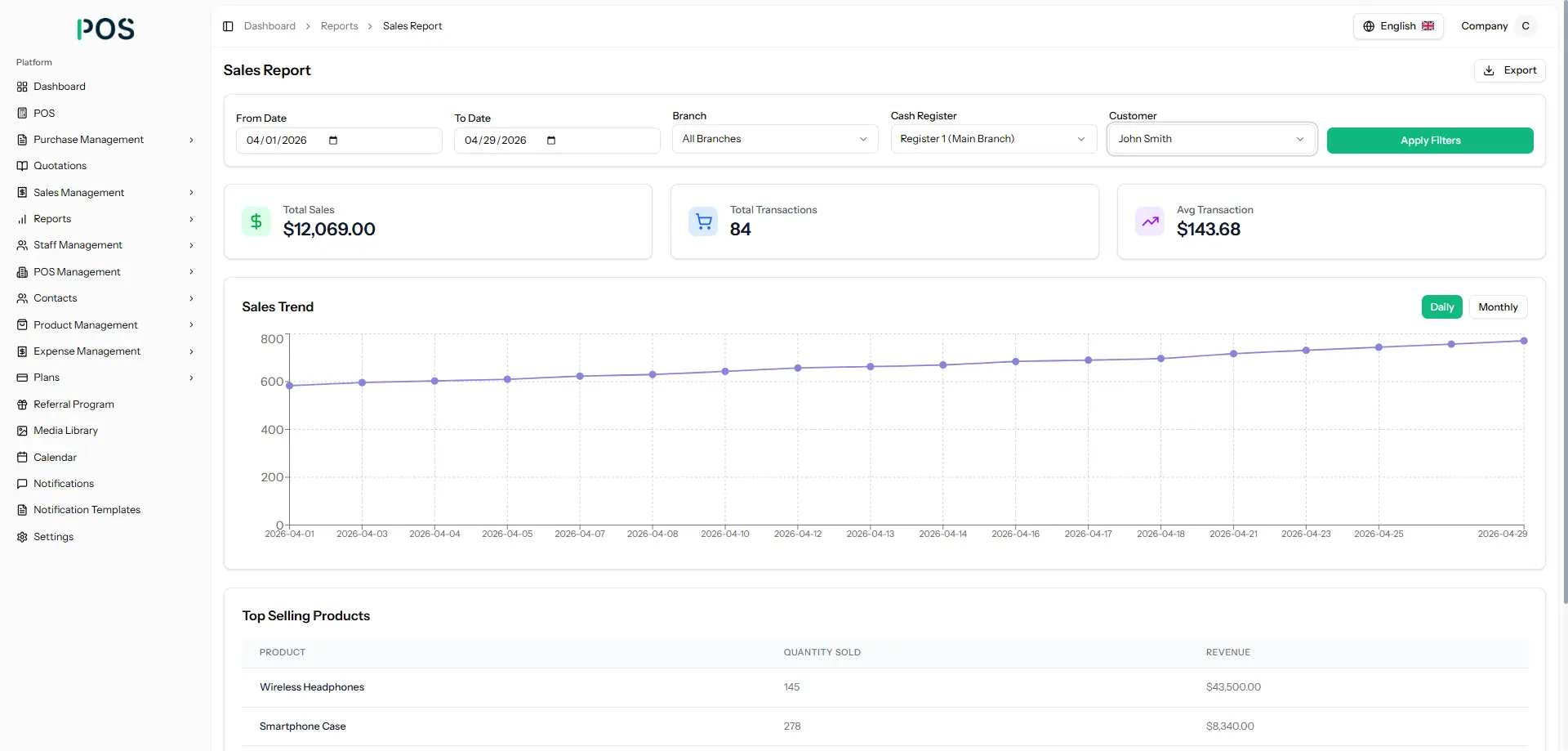
Task: Click the 2026-04-29 data point
Action: point(1524,341)
